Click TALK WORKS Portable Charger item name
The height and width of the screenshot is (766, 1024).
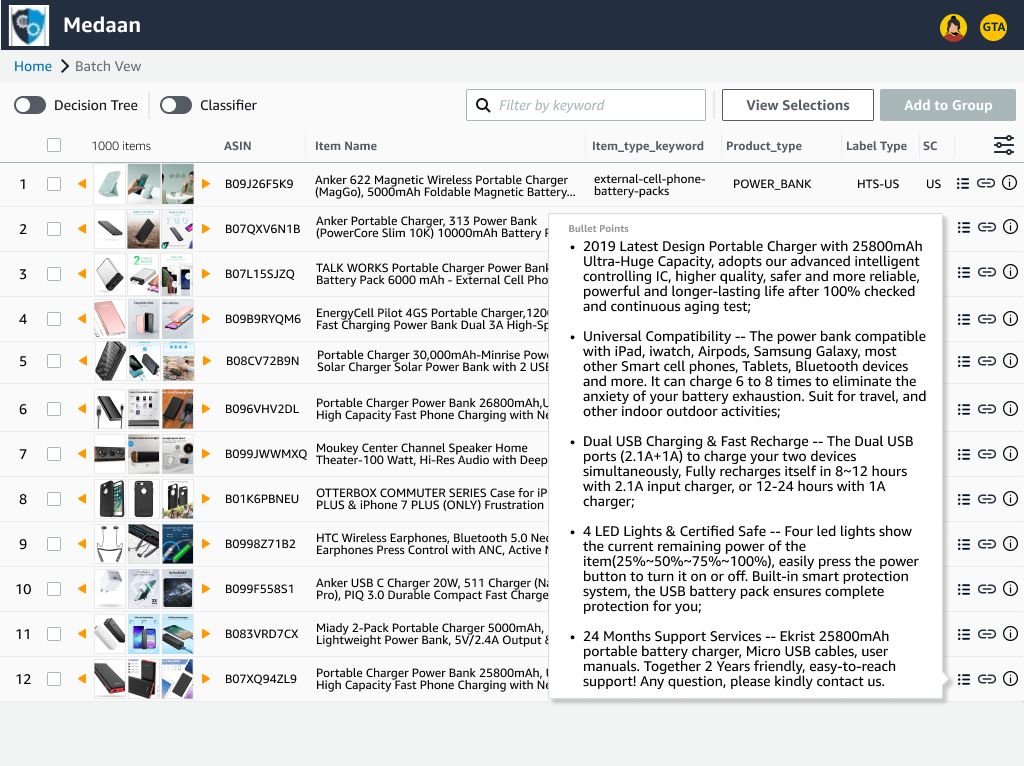click(432, 274)
